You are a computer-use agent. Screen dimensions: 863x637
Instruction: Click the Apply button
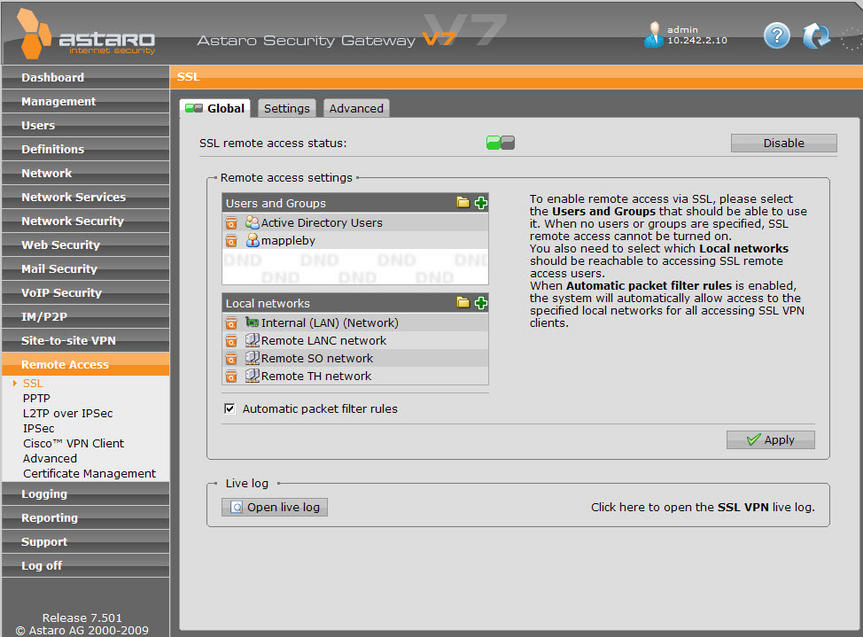click(x=771, y=440)
